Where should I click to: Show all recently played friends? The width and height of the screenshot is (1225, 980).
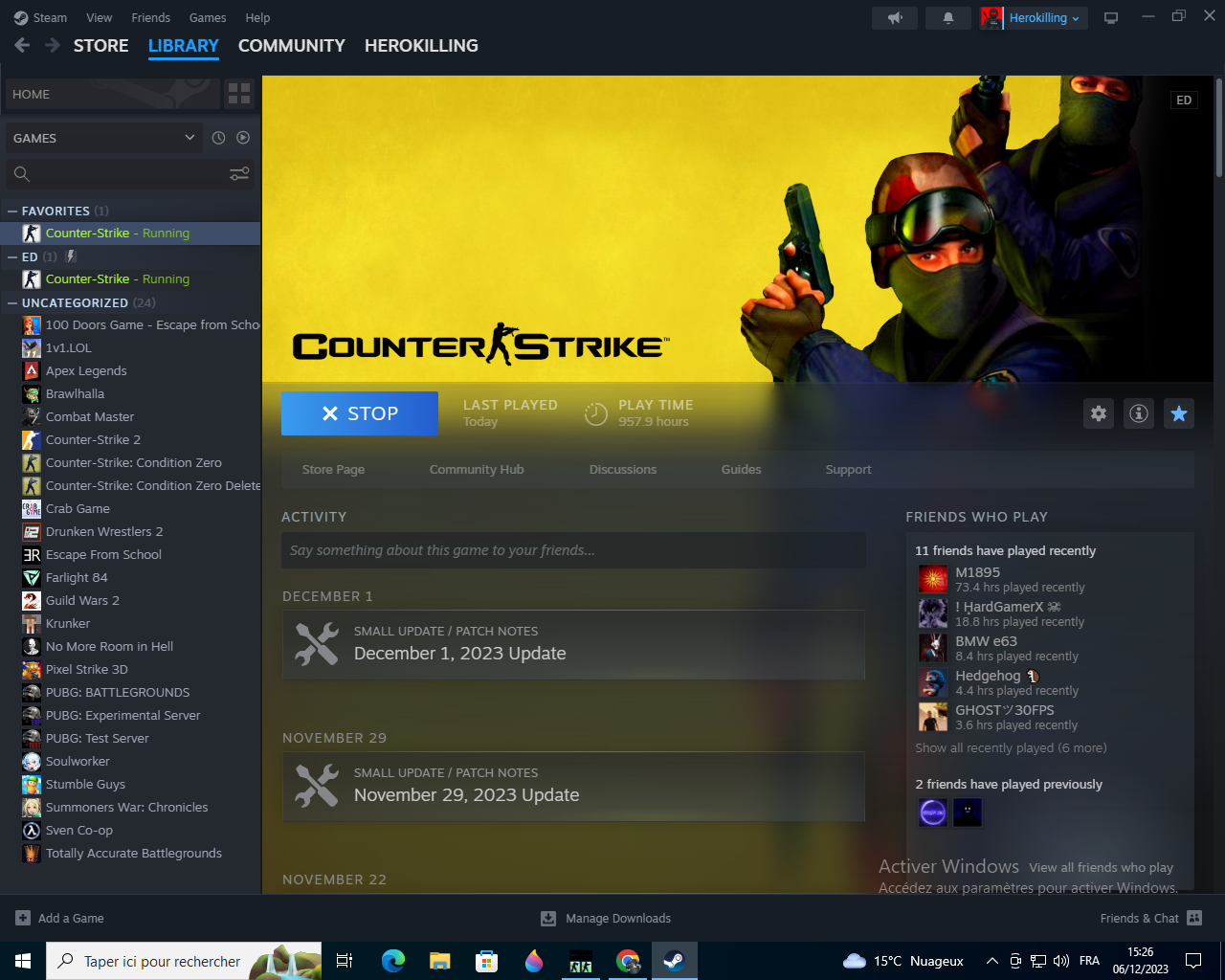1011,748
